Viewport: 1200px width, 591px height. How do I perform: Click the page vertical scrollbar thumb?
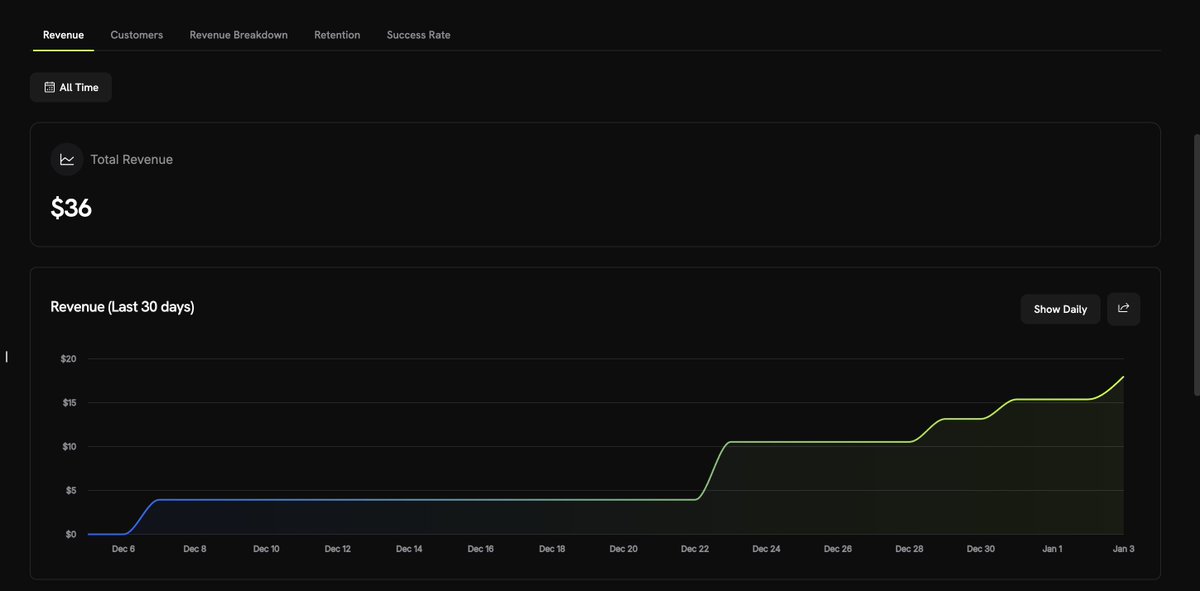pos(1196,265)
